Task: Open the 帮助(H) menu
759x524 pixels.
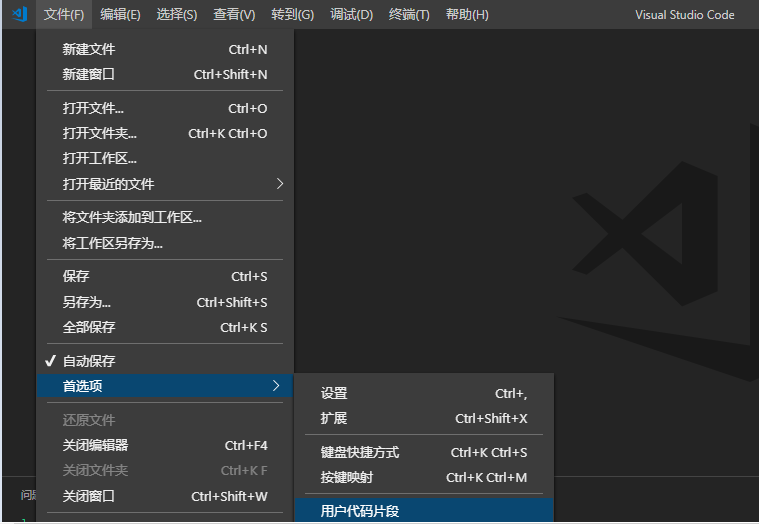Action: [467, 15]
